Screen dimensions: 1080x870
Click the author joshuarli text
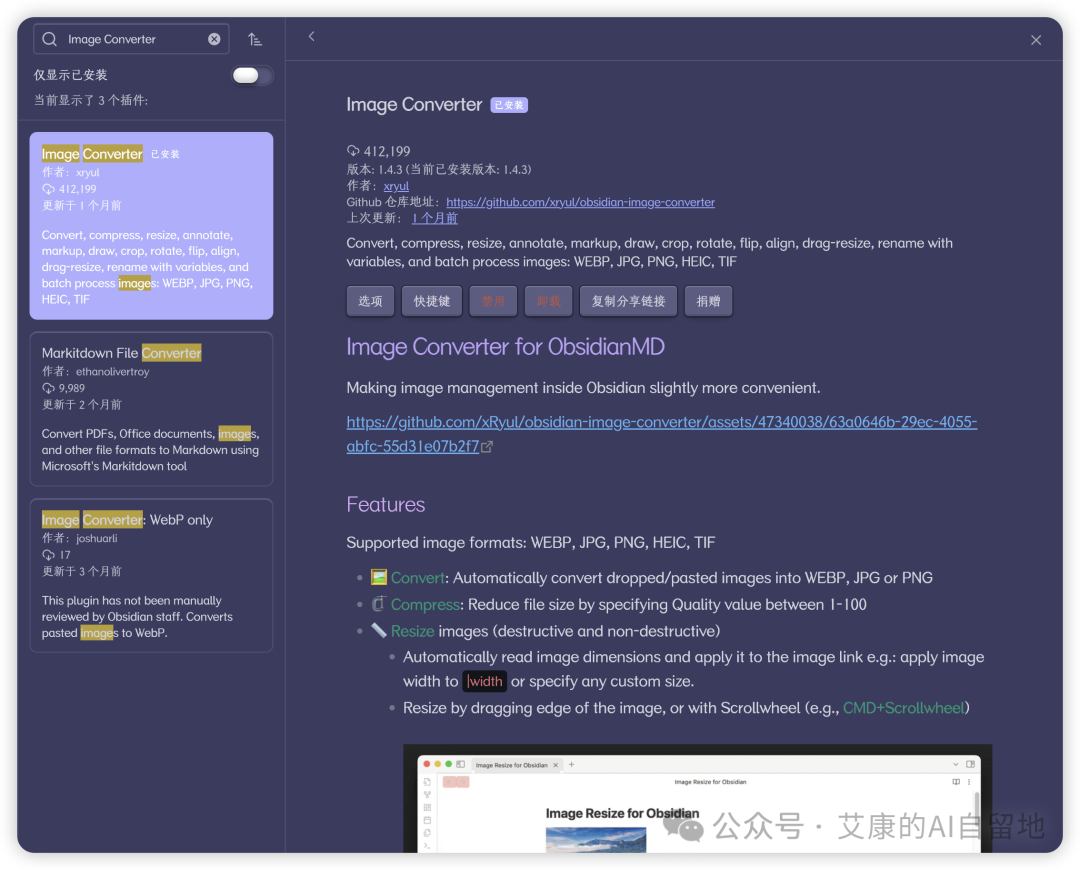(x=96, y=538)
